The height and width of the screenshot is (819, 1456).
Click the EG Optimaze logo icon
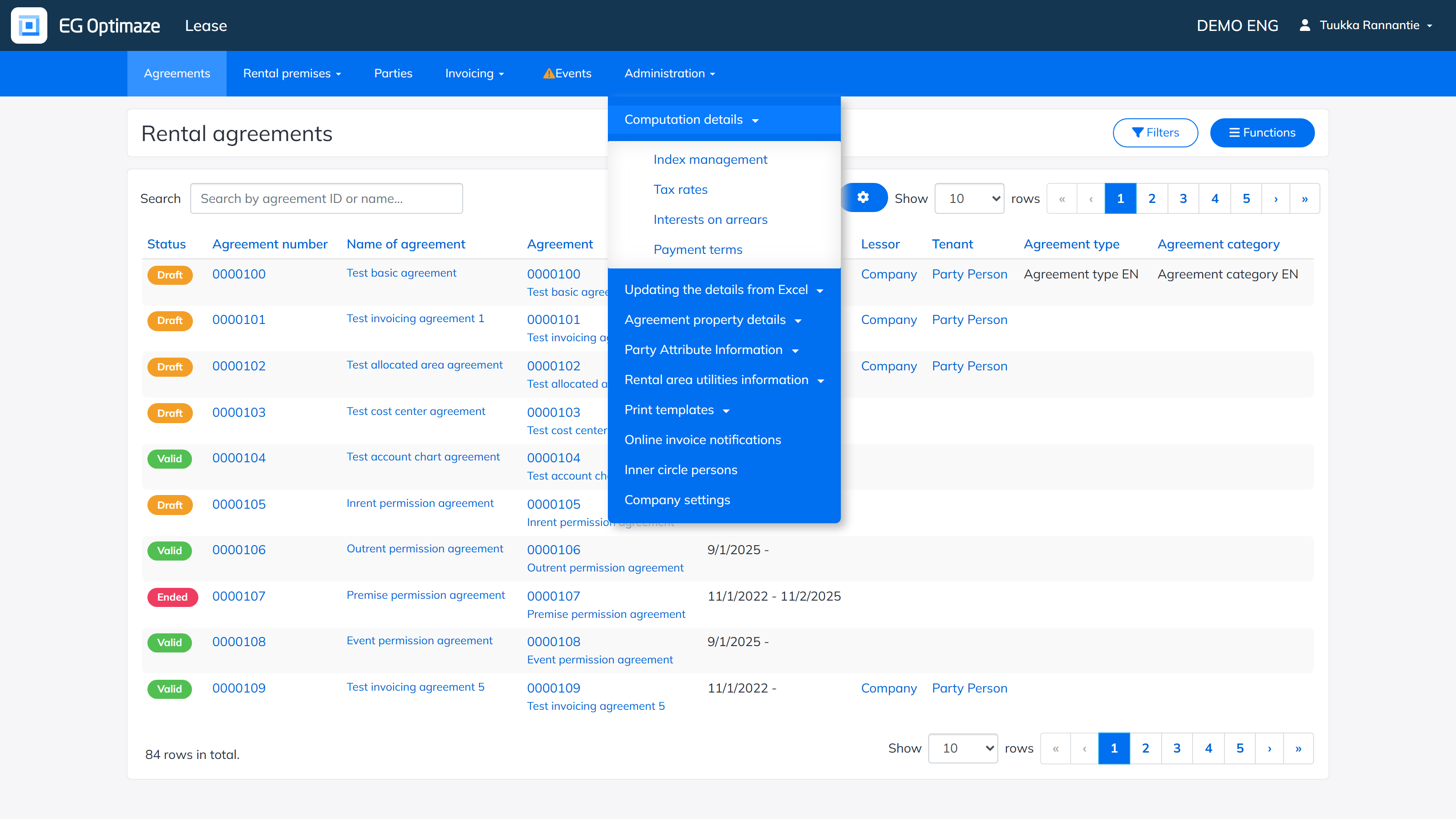click(x=29, y=25)
